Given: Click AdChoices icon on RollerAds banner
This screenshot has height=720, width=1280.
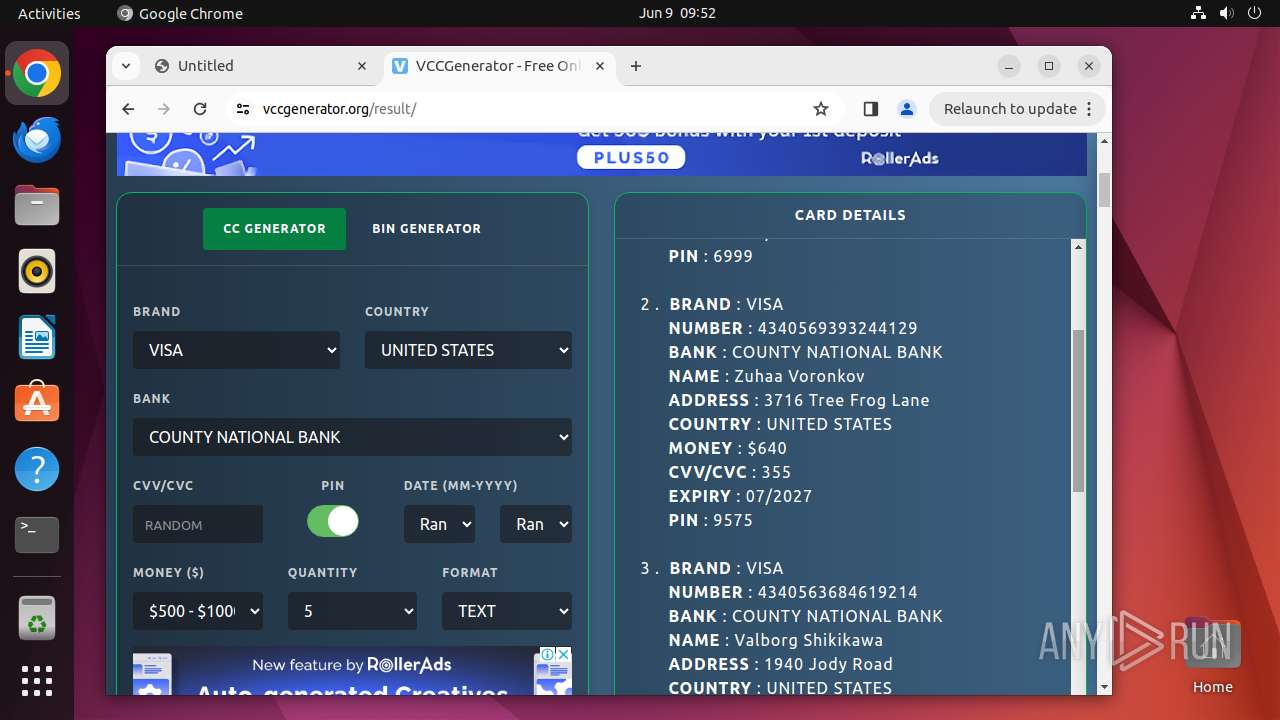Looking at the screenshot, I should tap(548, 654).
